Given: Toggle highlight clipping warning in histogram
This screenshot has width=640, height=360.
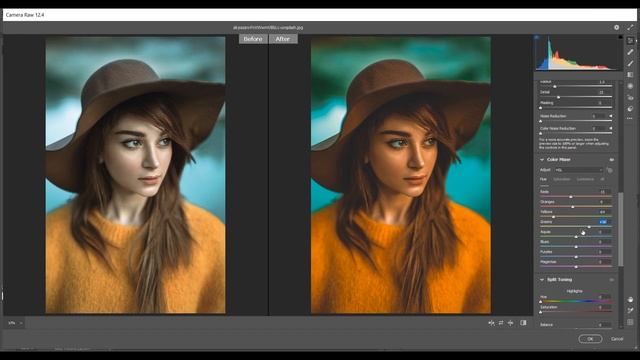Looking at the screenshot, I should coord(620,37).
